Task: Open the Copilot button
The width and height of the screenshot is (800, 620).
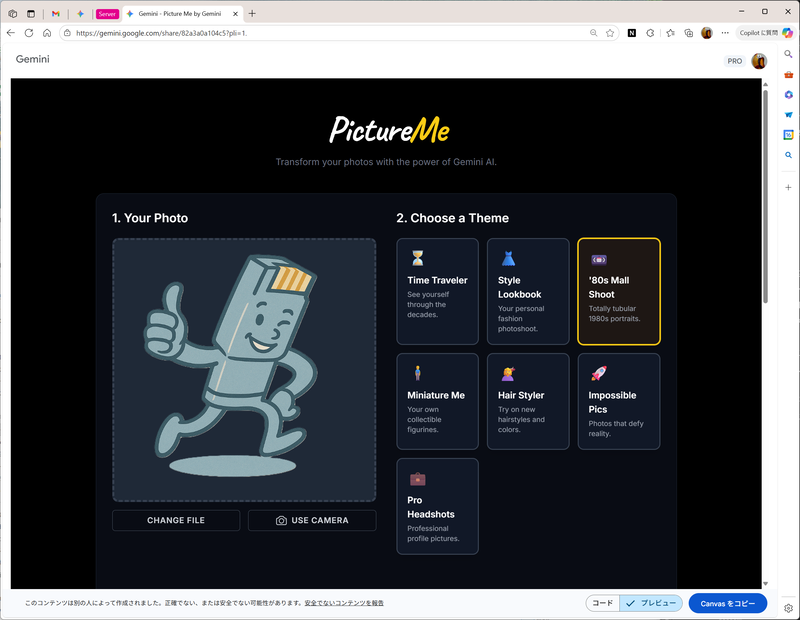Action: coord(765,33)
